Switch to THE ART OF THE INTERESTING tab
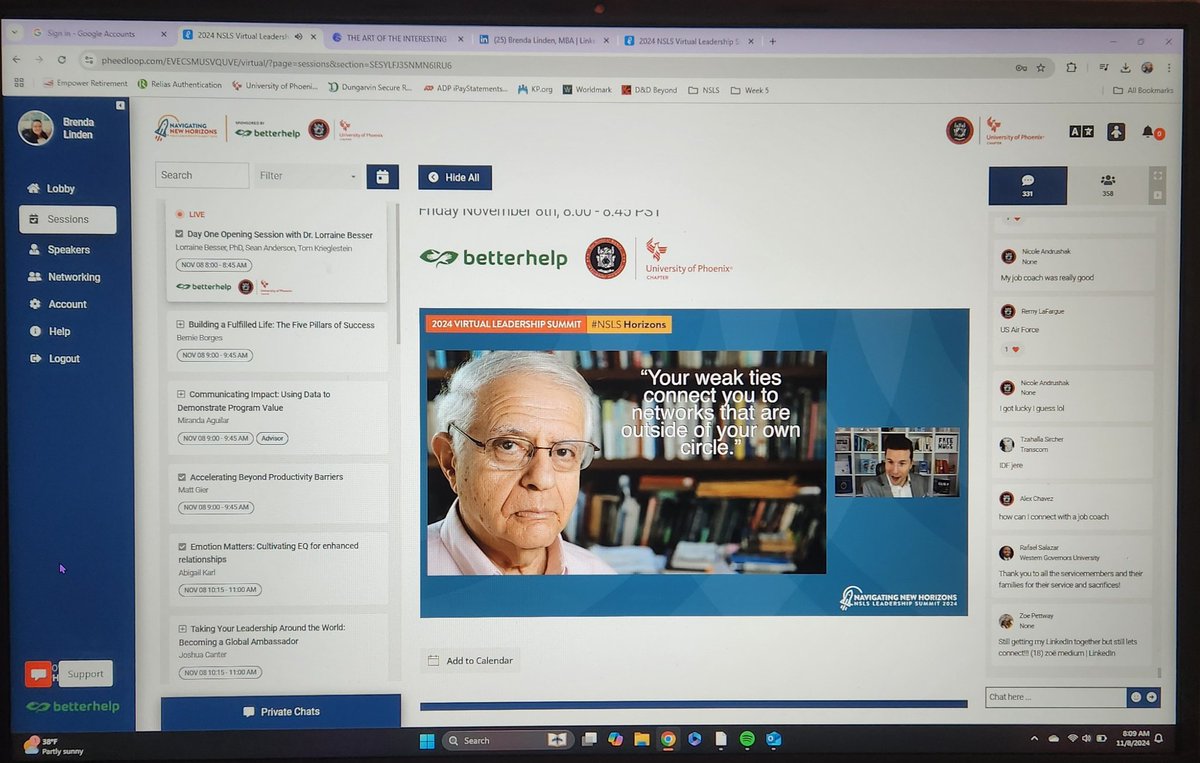The width and height of the screenshot is (1200, 763). (397, 39)
